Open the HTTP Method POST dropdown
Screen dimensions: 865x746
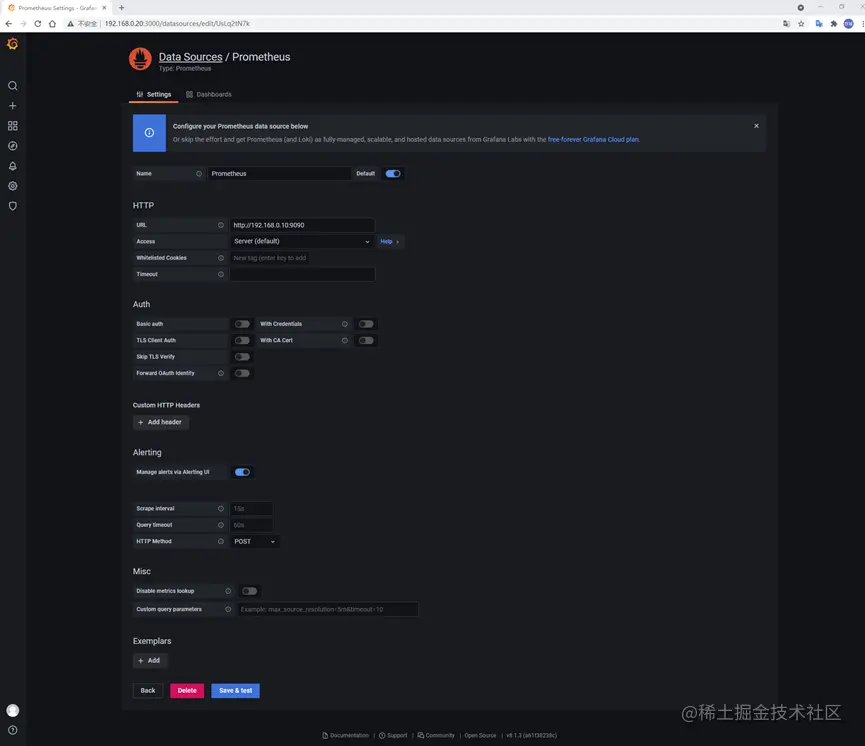point(254,542)
